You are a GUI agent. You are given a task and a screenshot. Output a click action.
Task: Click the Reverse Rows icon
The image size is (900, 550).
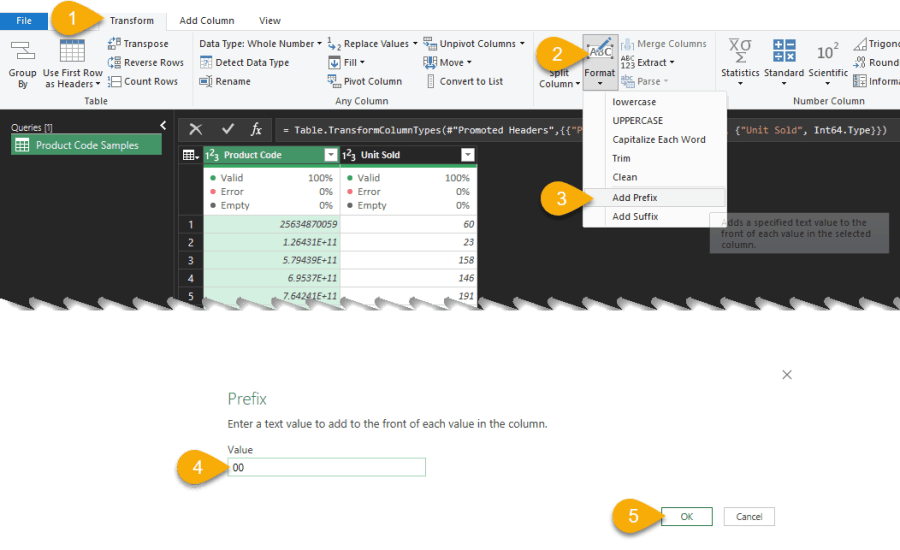(x=114, y=63)
